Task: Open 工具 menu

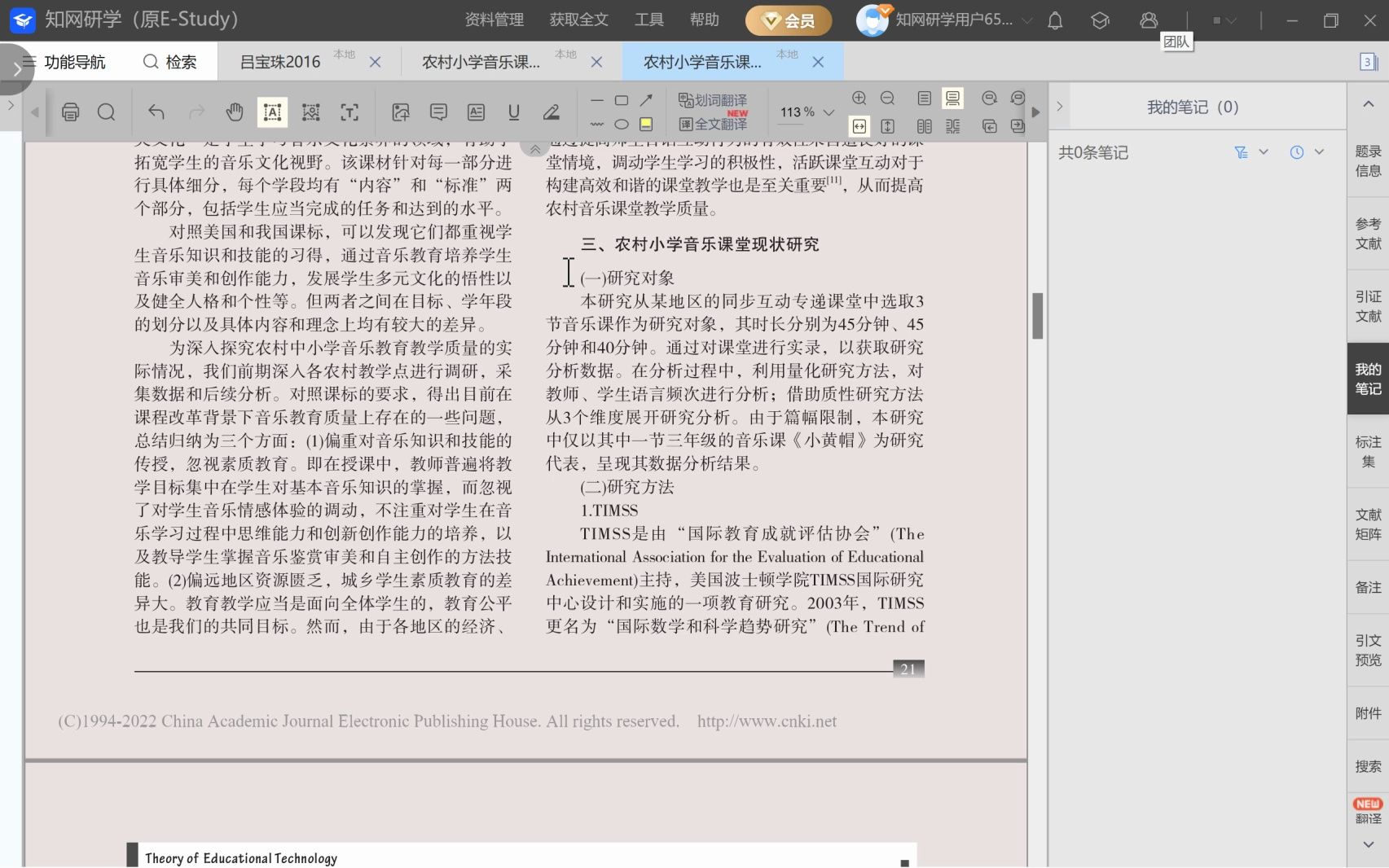Action: pyautogui.click(x=649, y=20)
